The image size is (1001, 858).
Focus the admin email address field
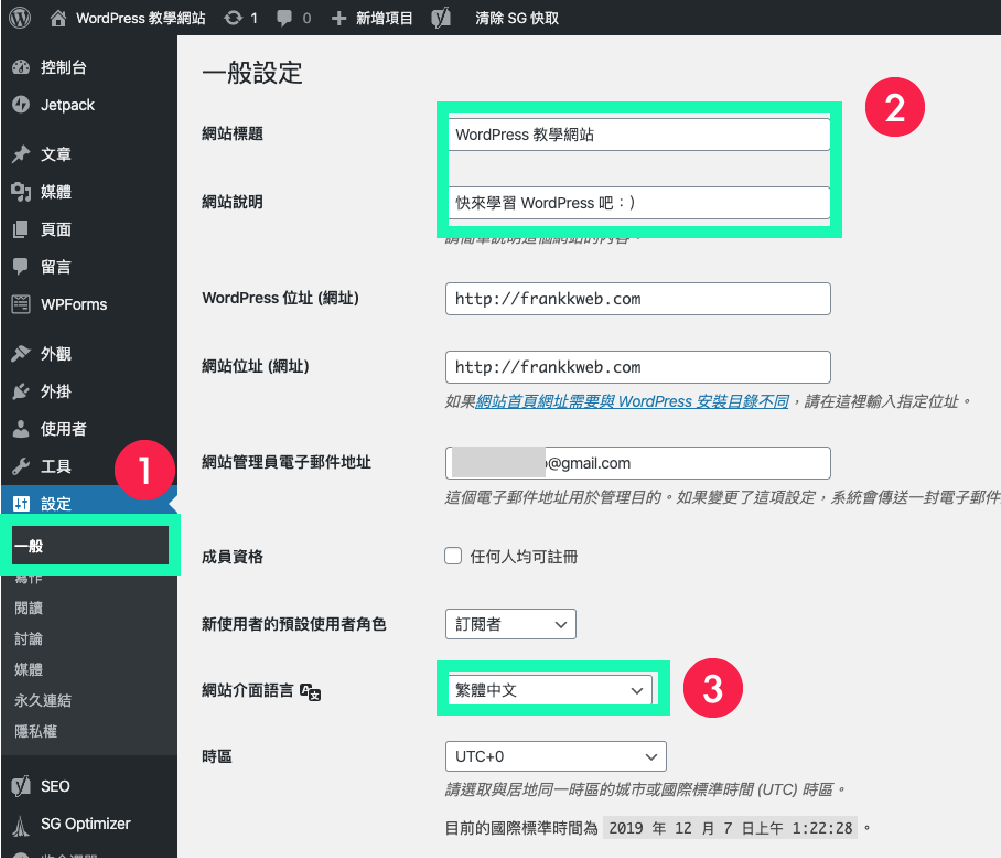point(638,463)
